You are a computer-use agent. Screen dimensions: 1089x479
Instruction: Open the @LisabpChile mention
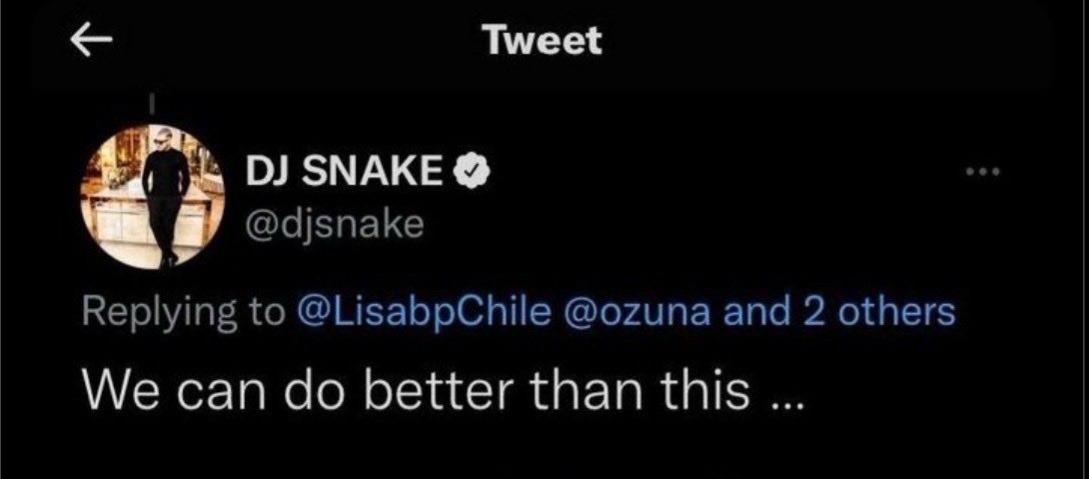click(x=422, y=314)
